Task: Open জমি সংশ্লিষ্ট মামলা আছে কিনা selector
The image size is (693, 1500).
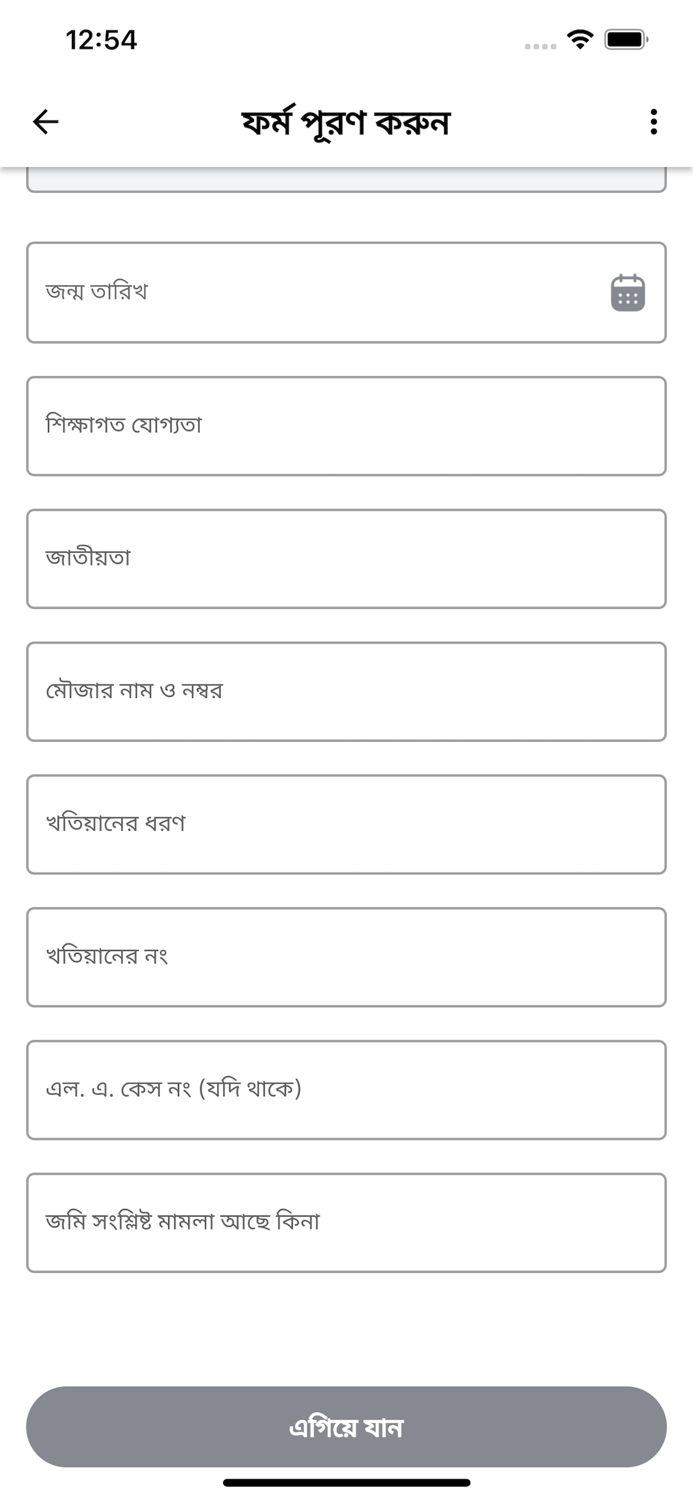Action: tap(346, 1222)
